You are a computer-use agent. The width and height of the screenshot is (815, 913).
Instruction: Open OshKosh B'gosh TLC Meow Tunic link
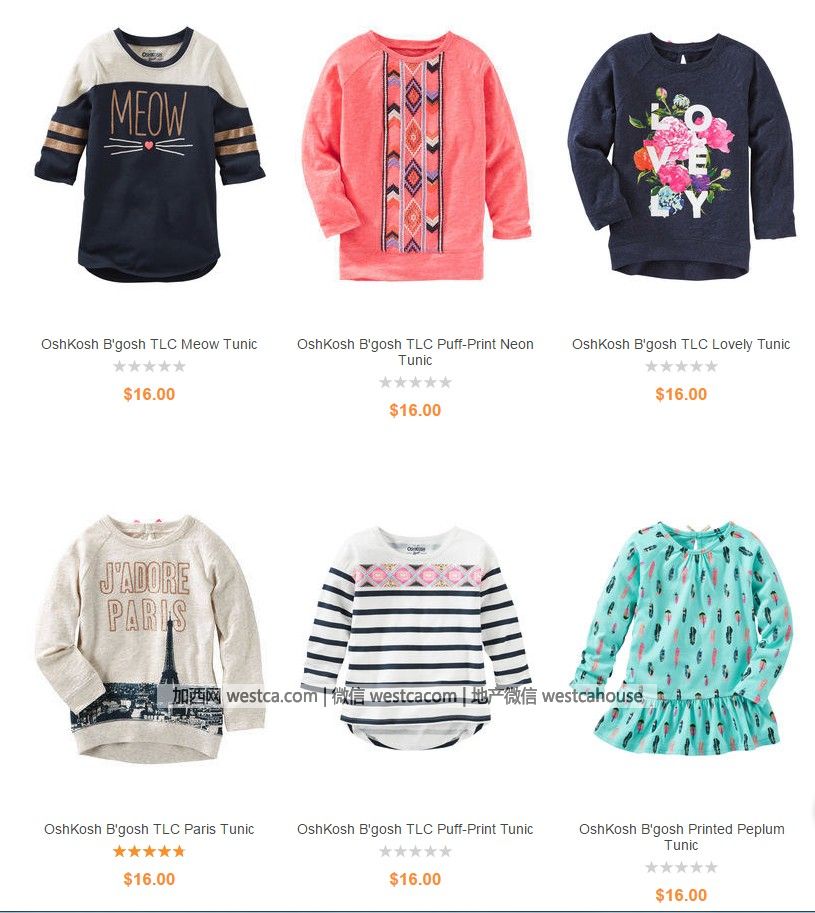149,344
